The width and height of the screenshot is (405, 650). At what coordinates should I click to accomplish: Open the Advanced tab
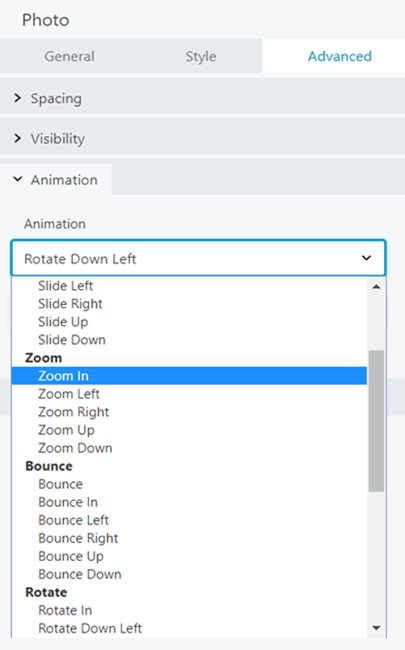[340, 56]
